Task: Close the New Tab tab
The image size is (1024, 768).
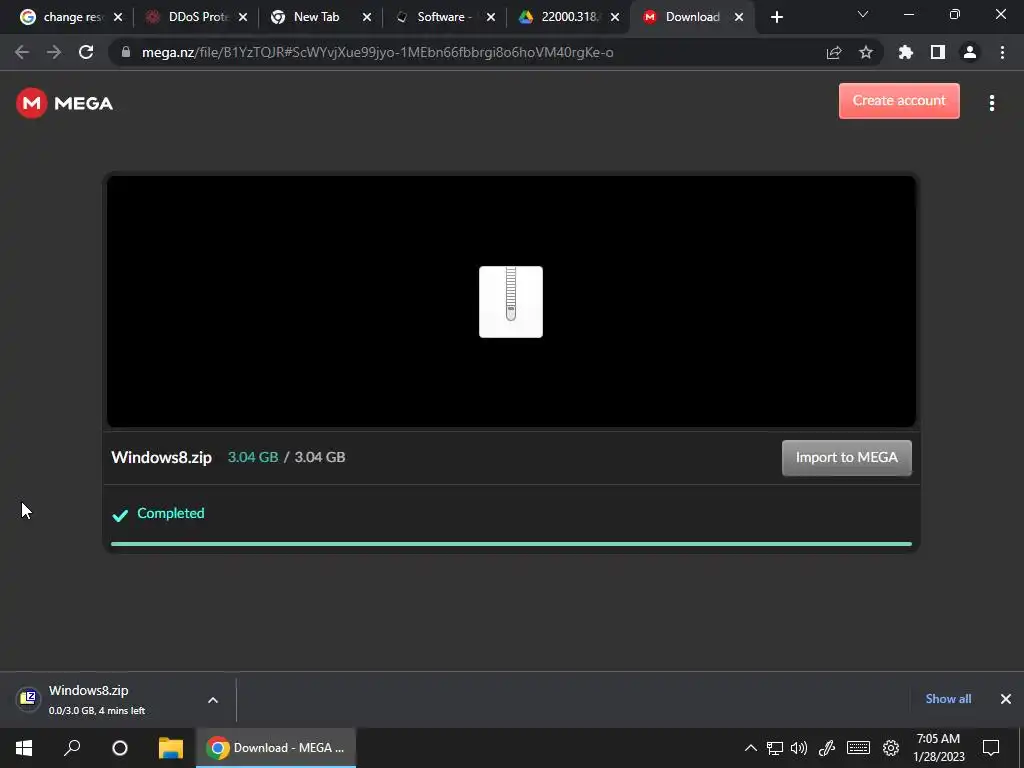Action: coord(367,17)
